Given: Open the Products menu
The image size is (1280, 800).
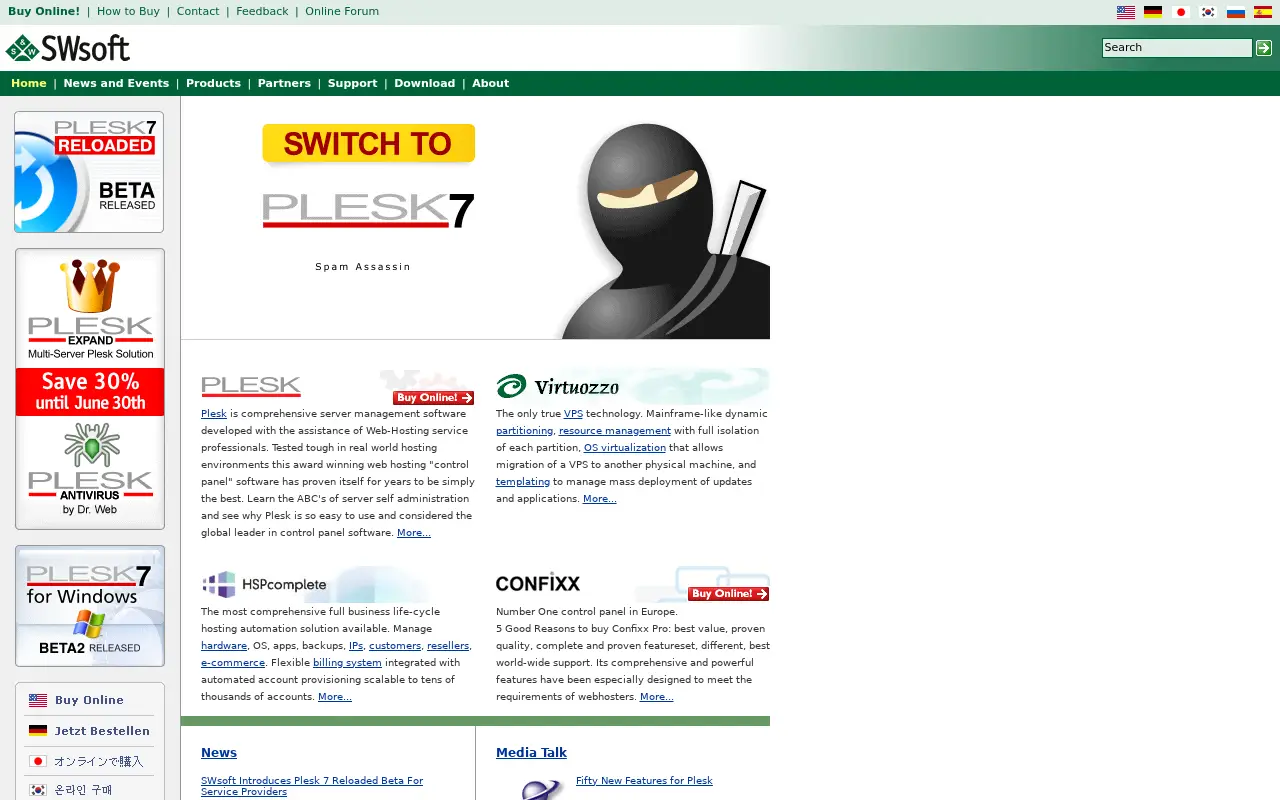Looking at the screenshot, I should tap(213, 84).
